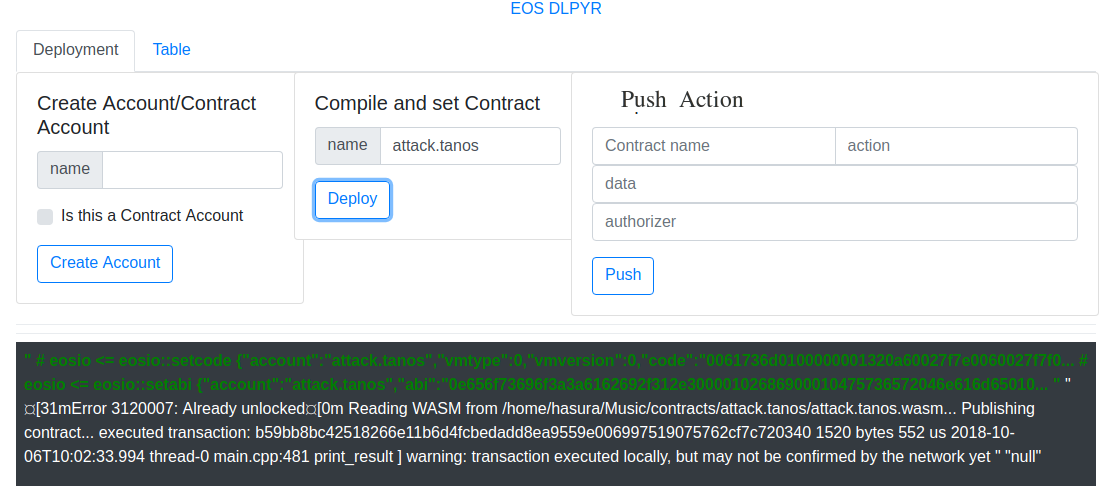The height and width of the screenshot is (486, 1120).
Task: Focus the authorizer input field
Action: point(835,222)
